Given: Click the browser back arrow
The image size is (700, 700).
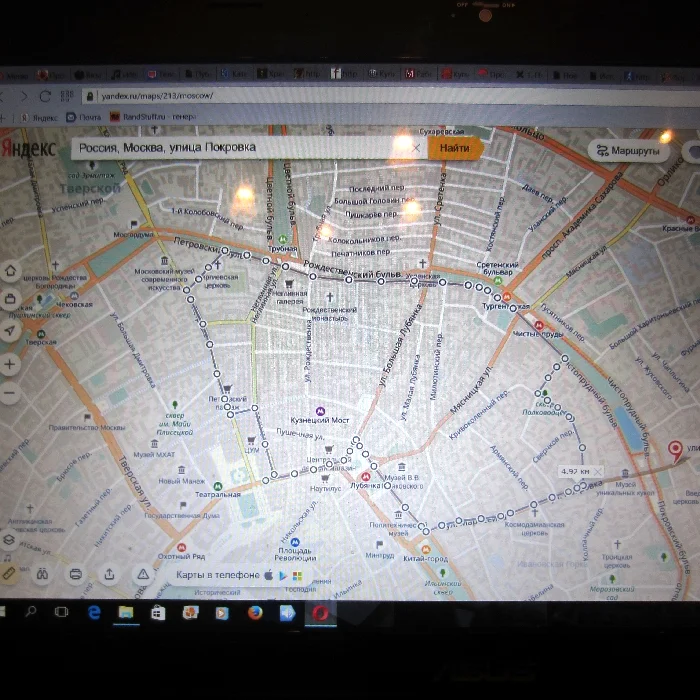Looking at the screenshot, I should 3,96.
